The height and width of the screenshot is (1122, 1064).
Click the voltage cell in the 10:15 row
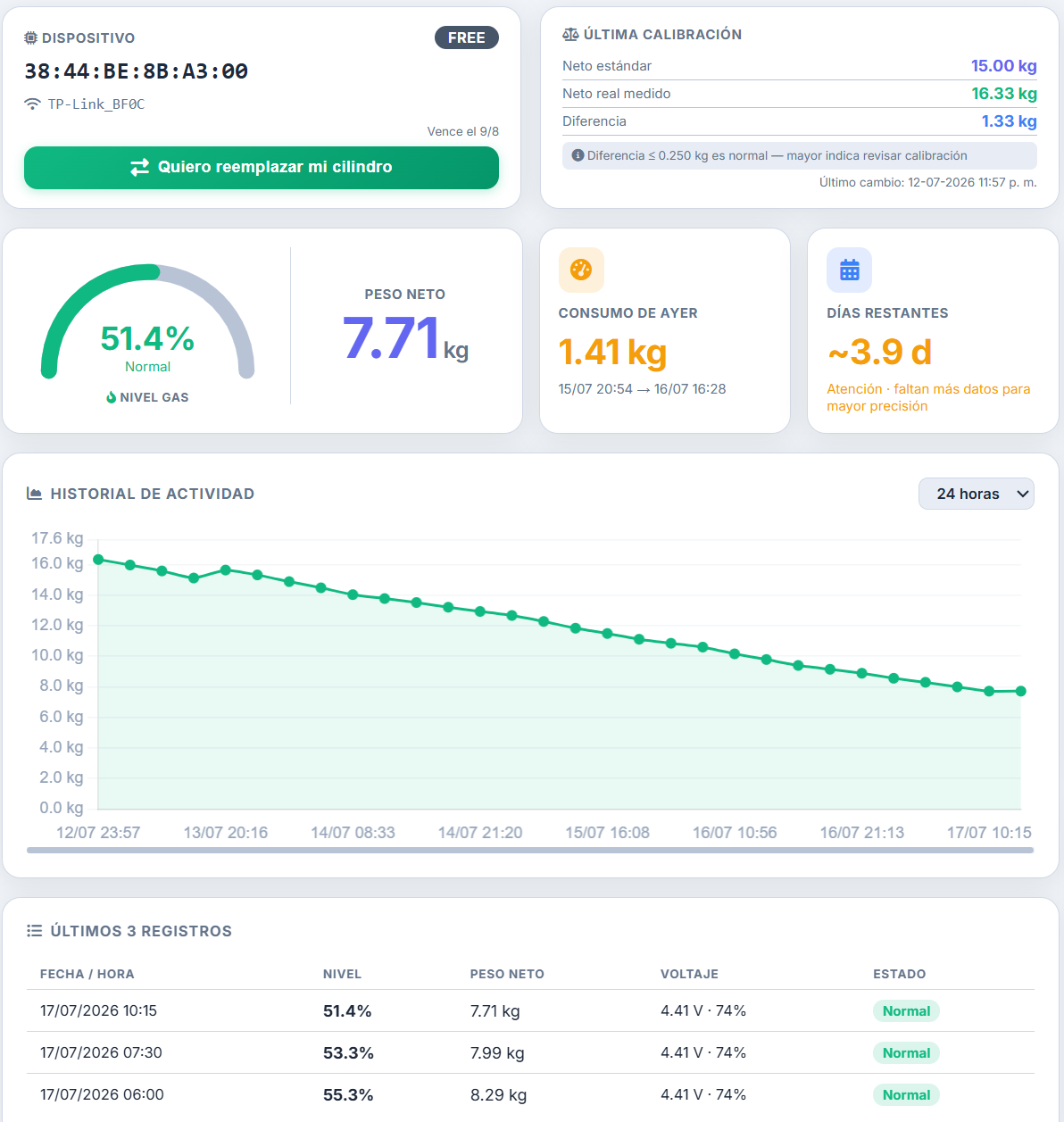point(703,1010)
